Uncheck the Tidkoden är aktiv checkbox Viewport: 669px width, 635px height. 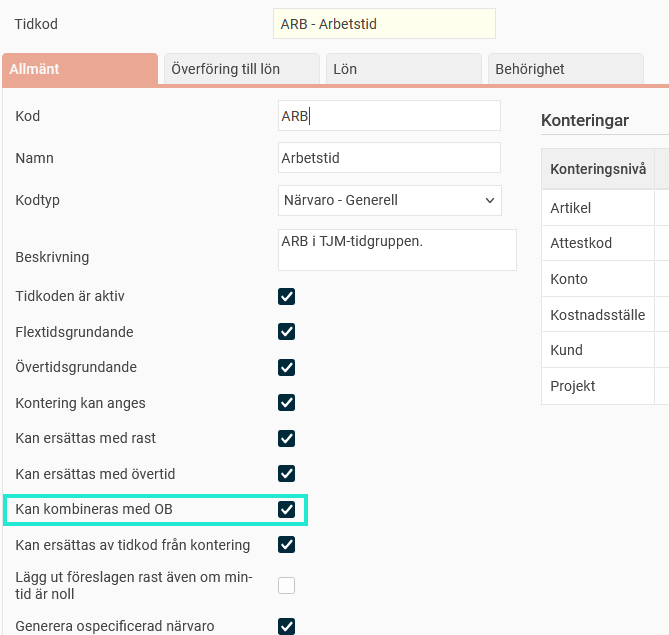click(287, 296)
